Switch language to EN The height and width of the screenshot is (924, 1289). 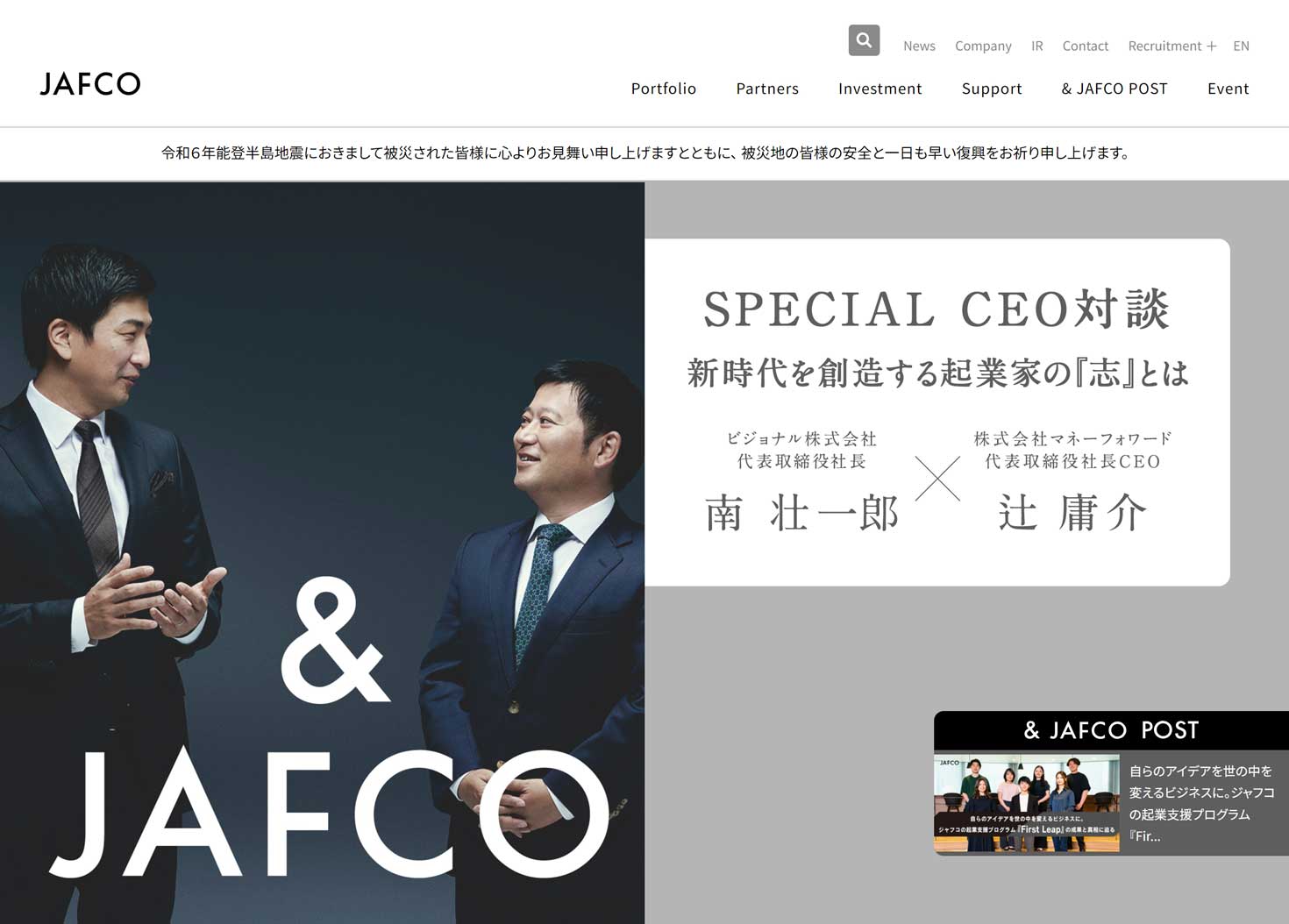tap(1241, 46)
